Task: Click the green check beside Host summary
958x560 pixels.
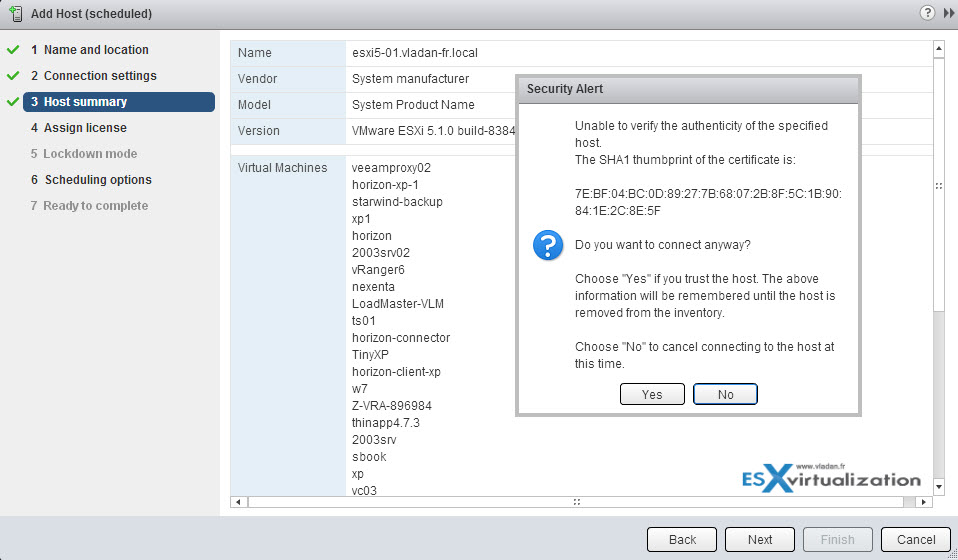Action: click(x=13, y=102)
